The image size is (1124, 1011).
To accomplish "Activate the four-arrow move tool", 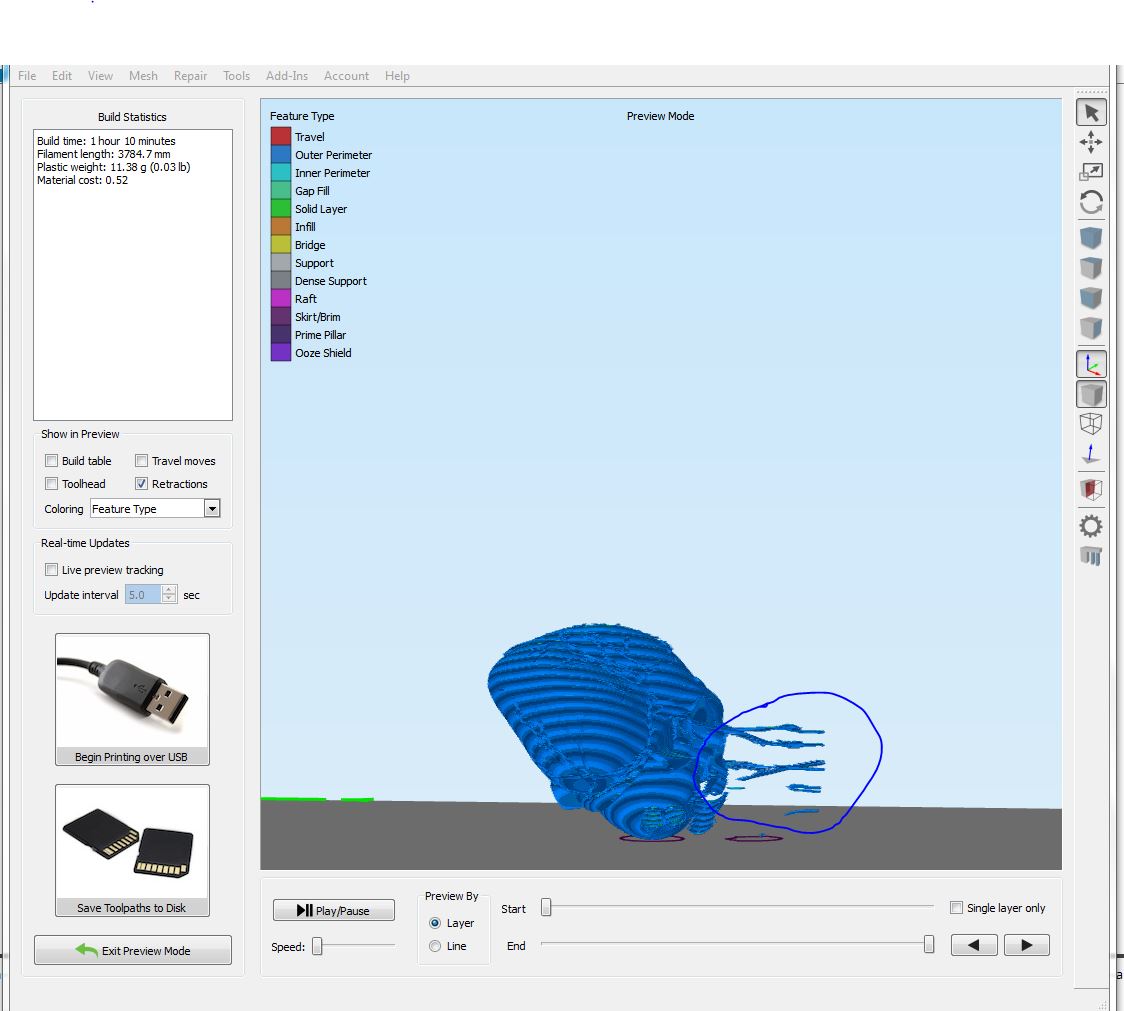I will pyautogui.click(x=1091, y=142).
